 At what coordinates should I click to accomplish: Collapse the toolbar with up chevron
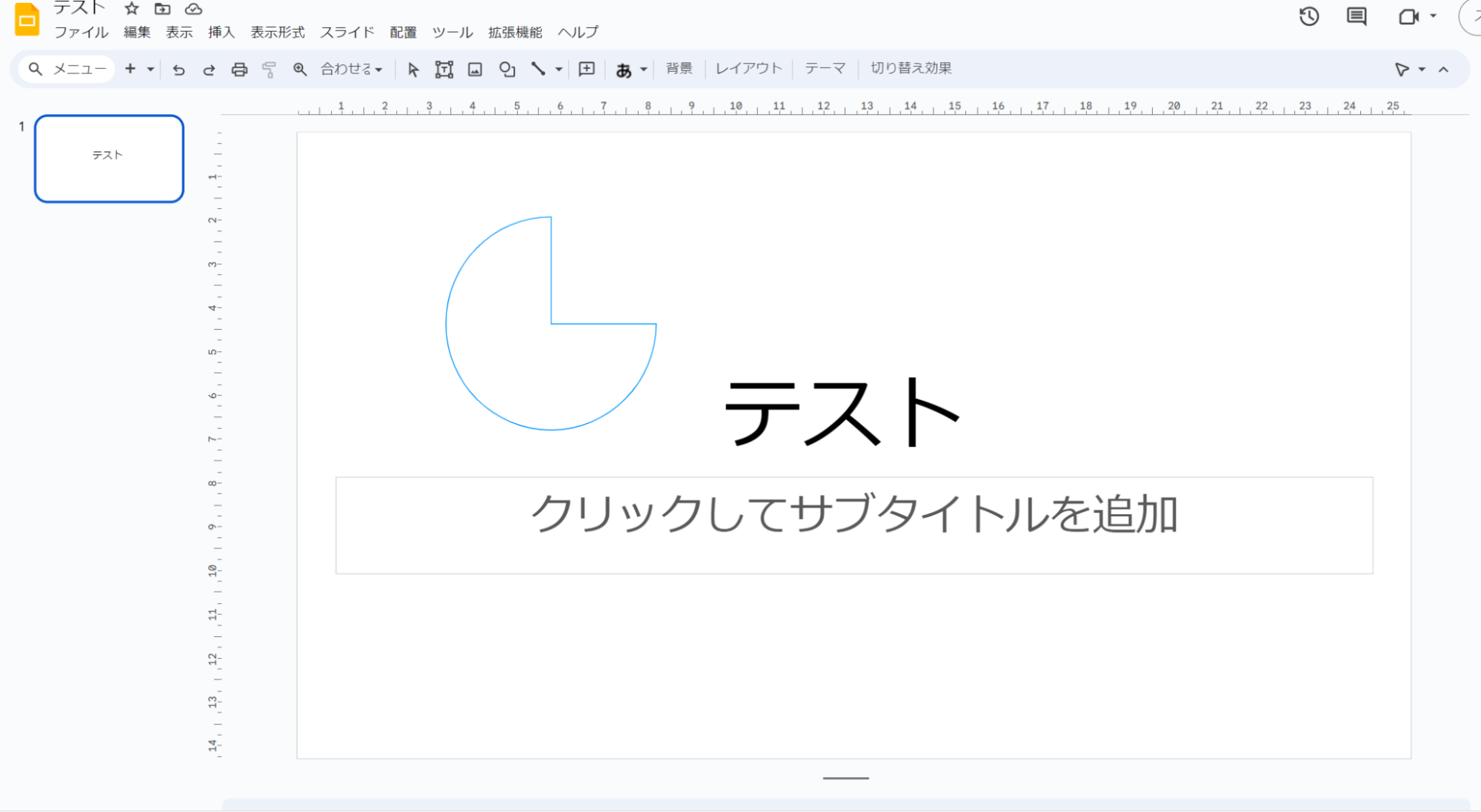(1443, 70)
